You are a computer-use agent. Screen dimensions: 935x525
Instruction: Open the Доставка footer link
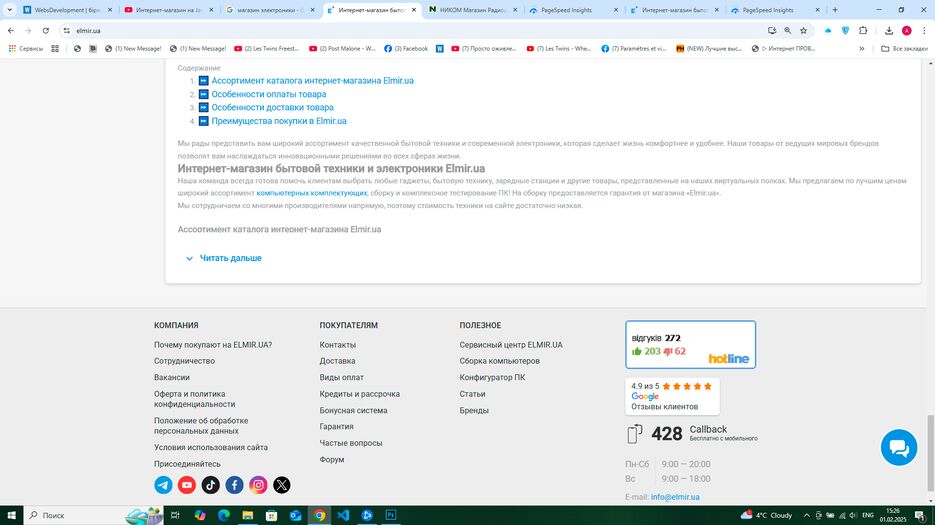[338, 361]
